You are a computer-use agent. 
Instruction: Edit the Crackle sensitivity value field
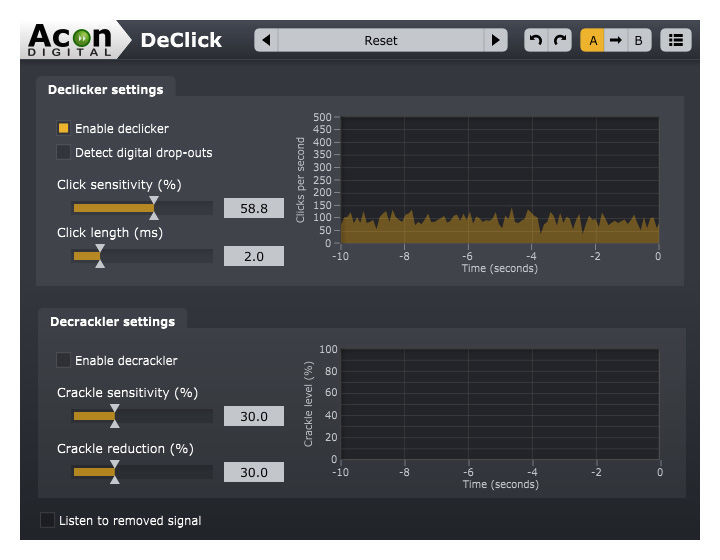254,416
